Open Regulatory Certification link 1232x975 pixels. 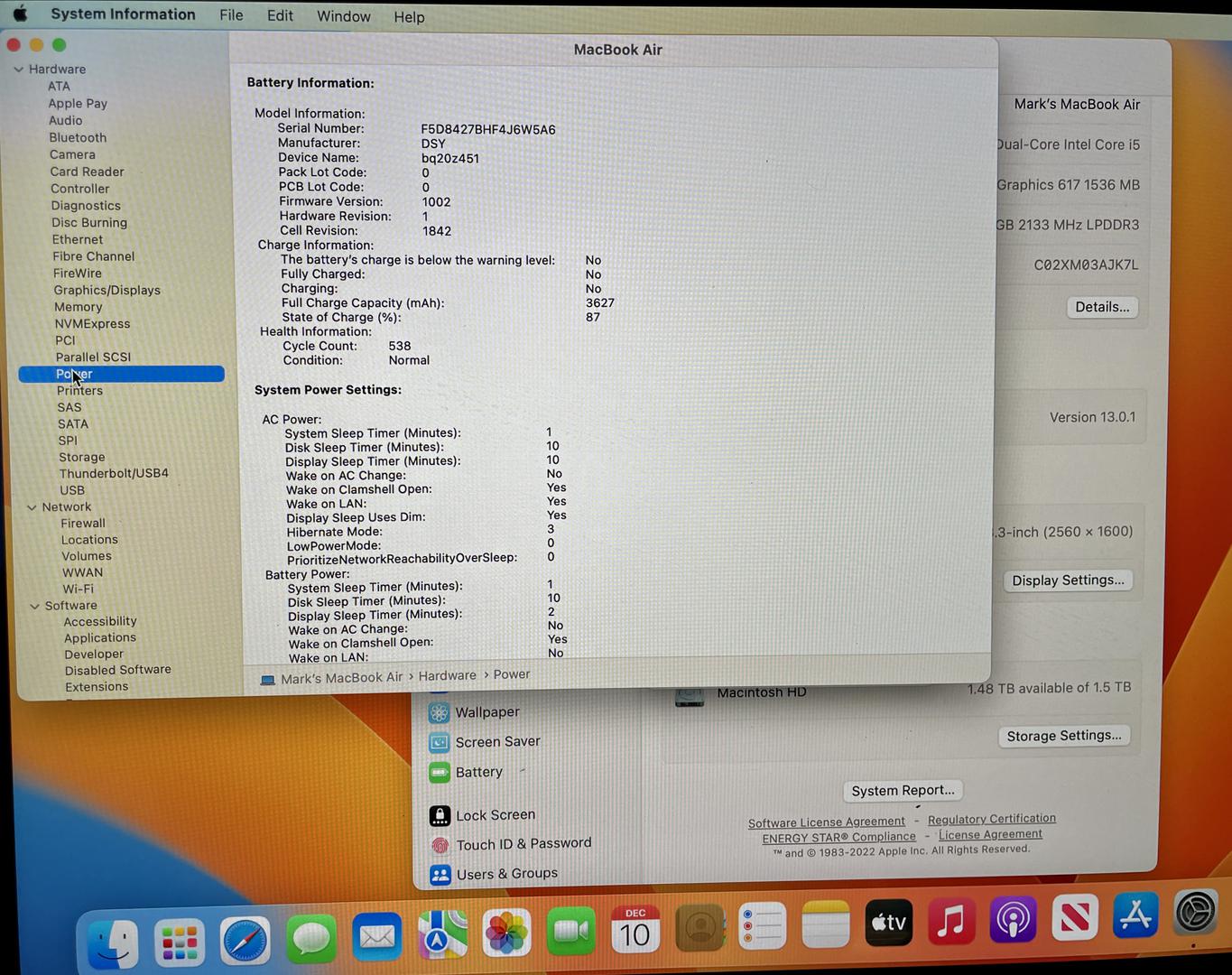(x=991, y=819)
